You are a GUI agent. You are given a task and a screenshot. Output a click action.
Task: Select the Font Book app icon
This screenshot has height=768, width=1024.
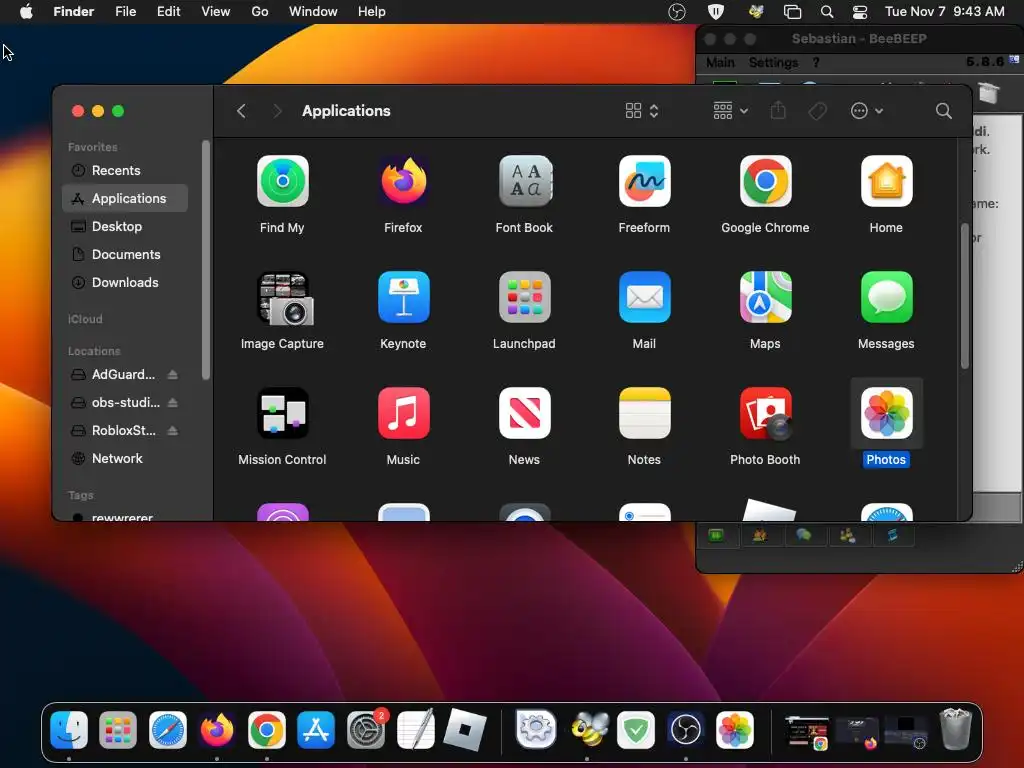[524, 182]
